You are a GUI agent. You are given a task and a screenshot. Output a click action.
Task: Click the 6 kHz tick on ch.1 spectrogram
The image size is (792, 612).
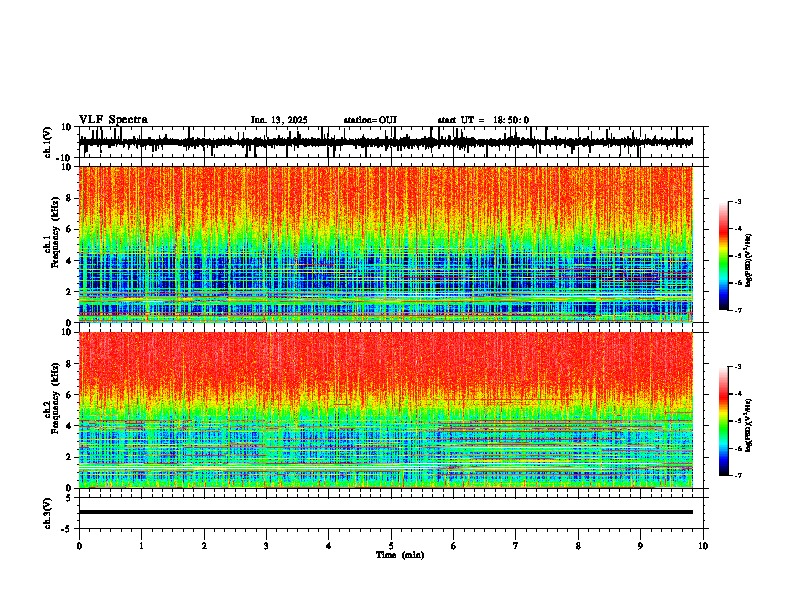69,230
